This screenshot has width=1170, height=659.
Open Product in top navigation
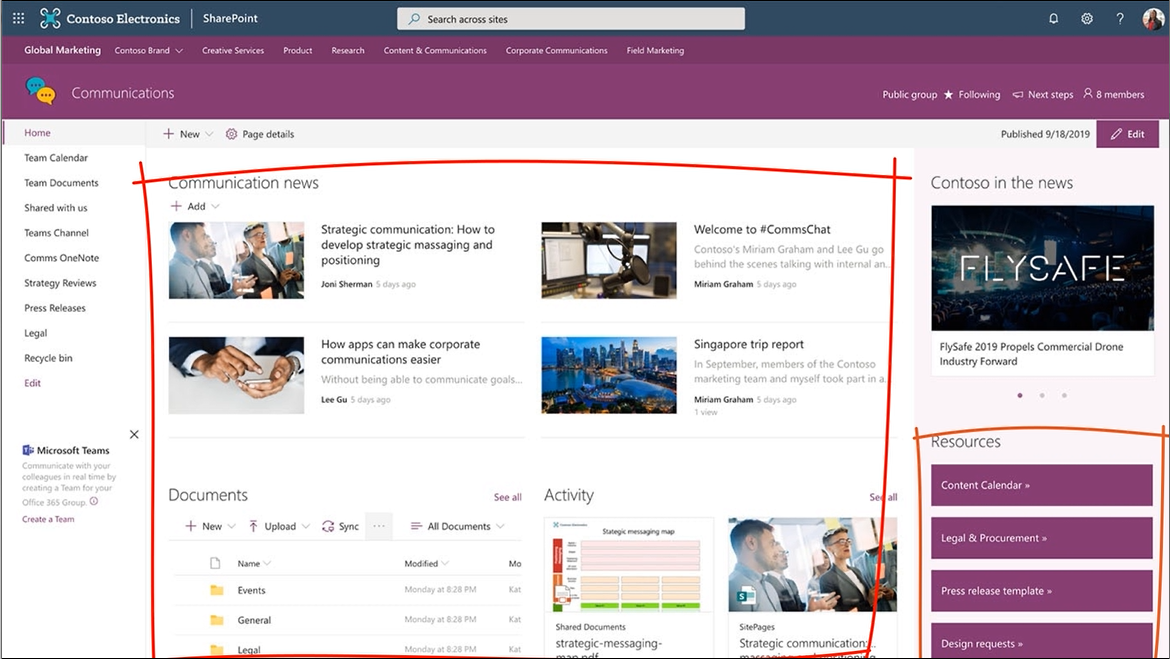click(298, 51)
